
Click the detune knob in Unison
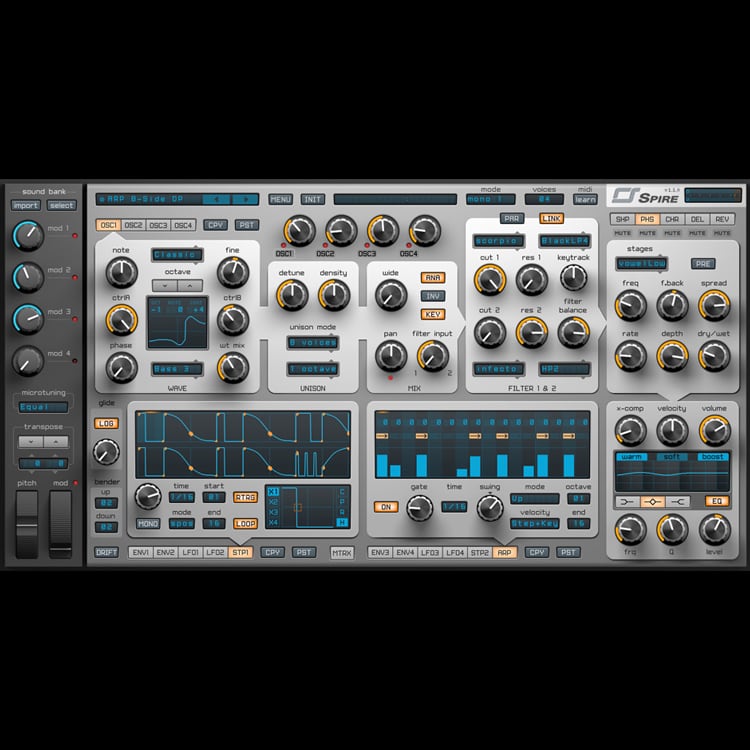[x=292, y=295]
